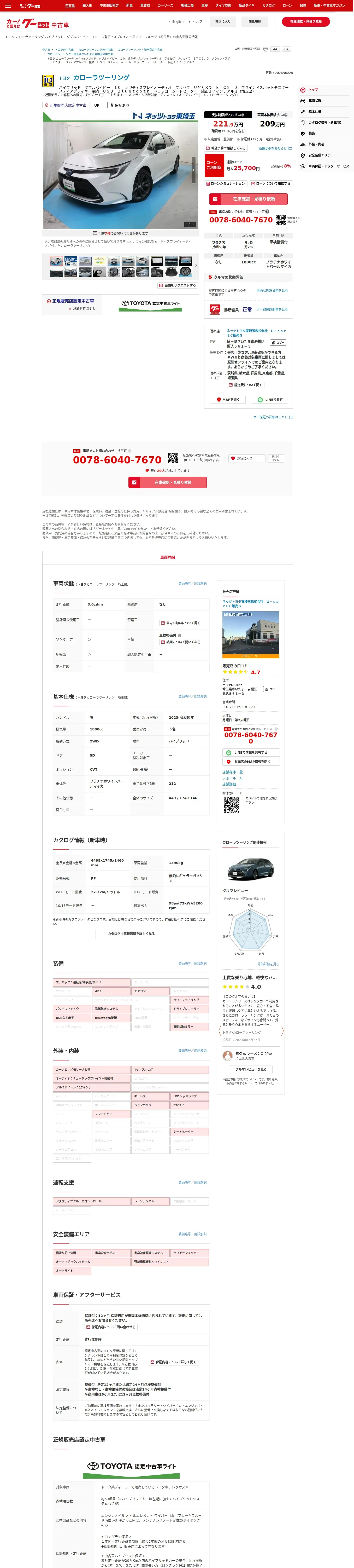Click ローンについて相談する

click(x=271, y=183)
